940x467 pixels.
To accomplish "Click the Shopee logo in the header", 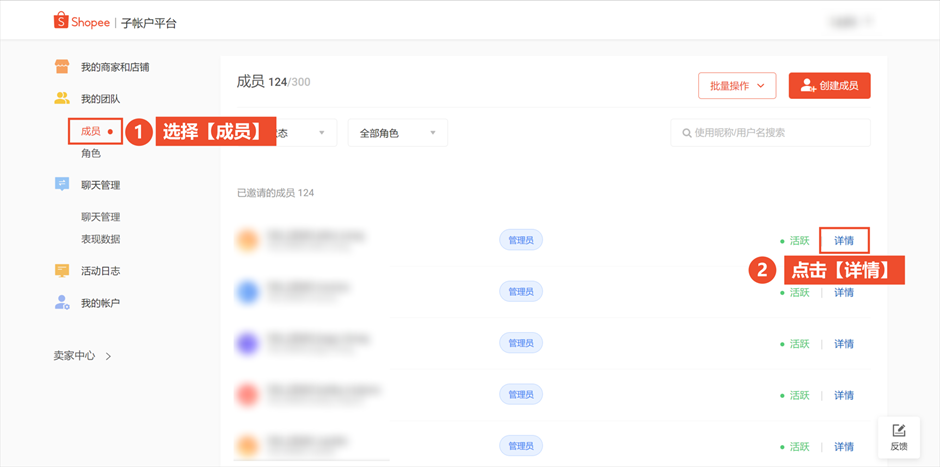I will coord(82,22).
